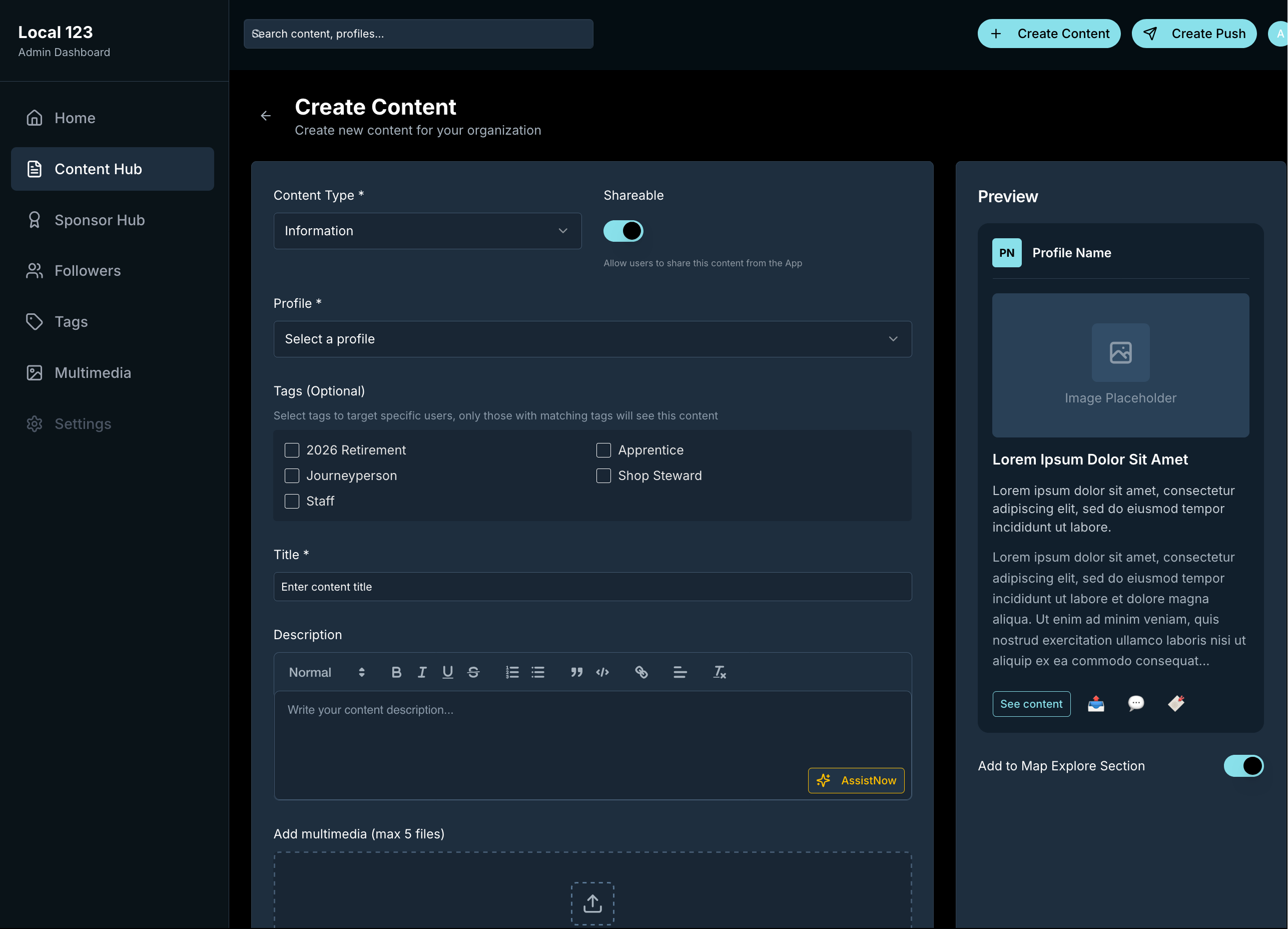Open the Normal text style selector
Viewport: 1288px width, 929px height.
pyautogui.click(x=325, y=672)
